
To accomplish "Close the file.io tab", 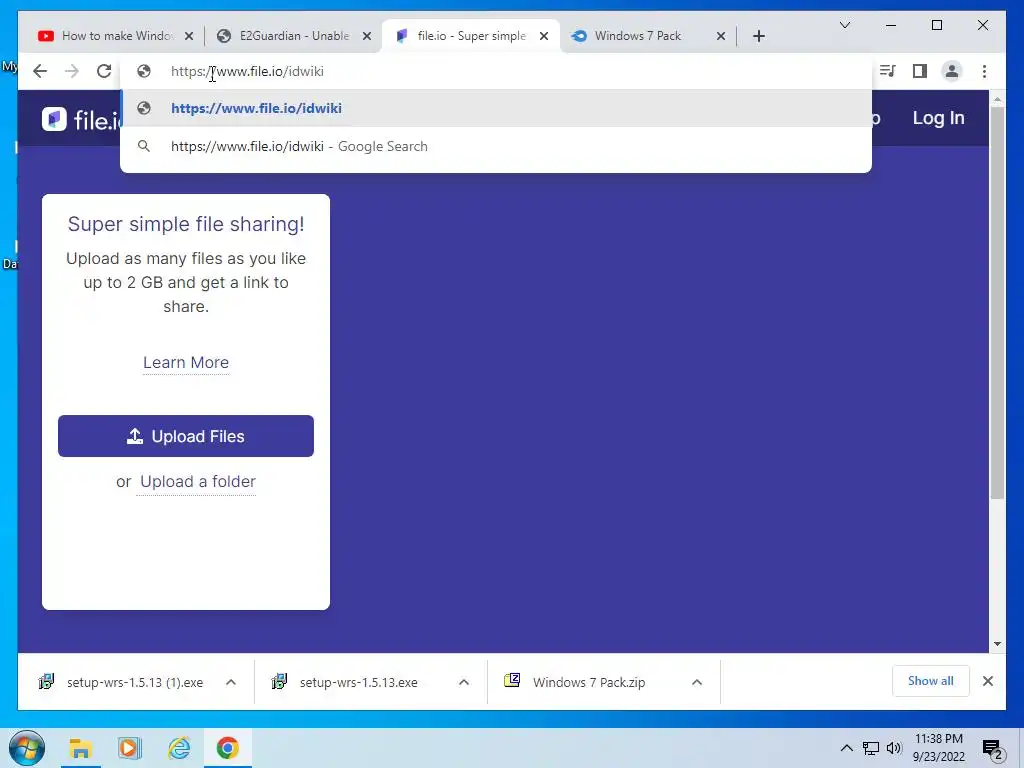I will coord(544,36).
